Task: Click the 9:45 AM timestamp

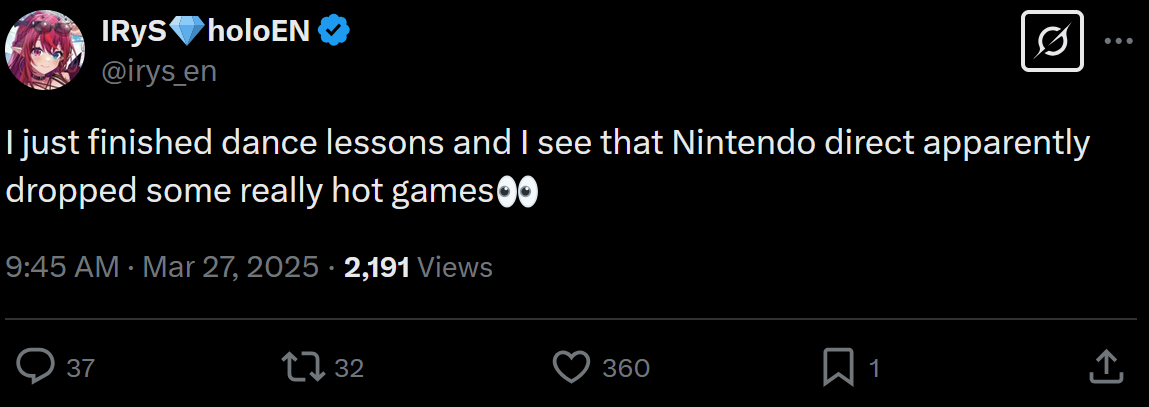Action: [62, 267]
